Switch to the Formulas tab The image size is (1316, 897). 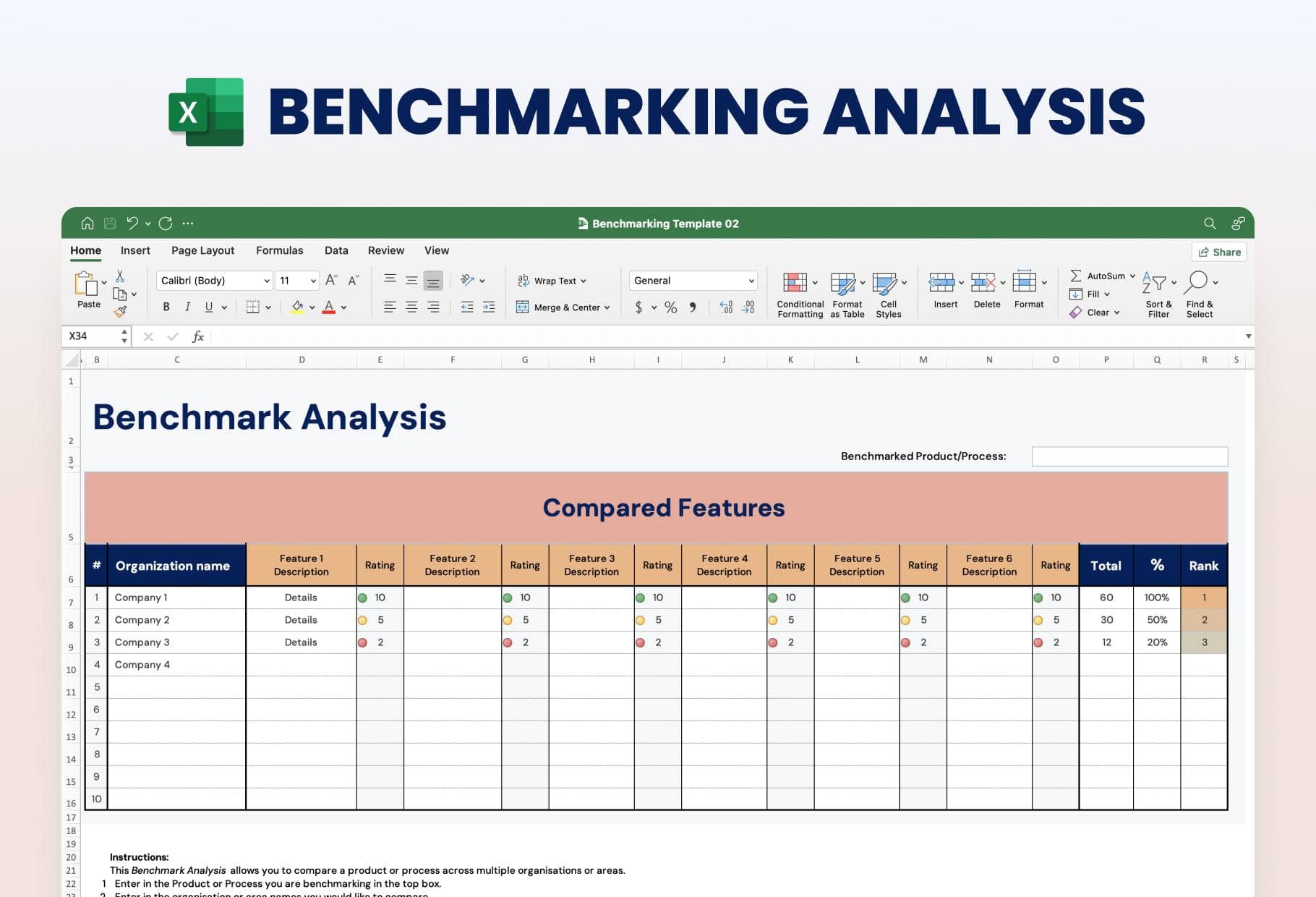[280, 250]
